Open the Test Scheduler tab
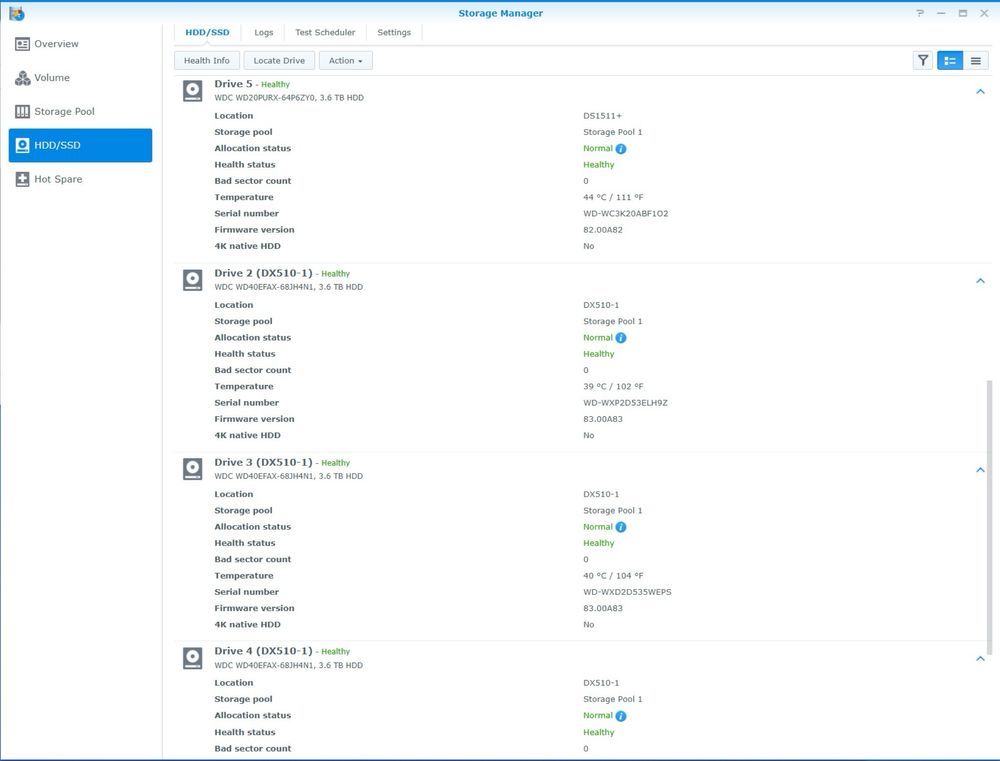 coord(325,33)
